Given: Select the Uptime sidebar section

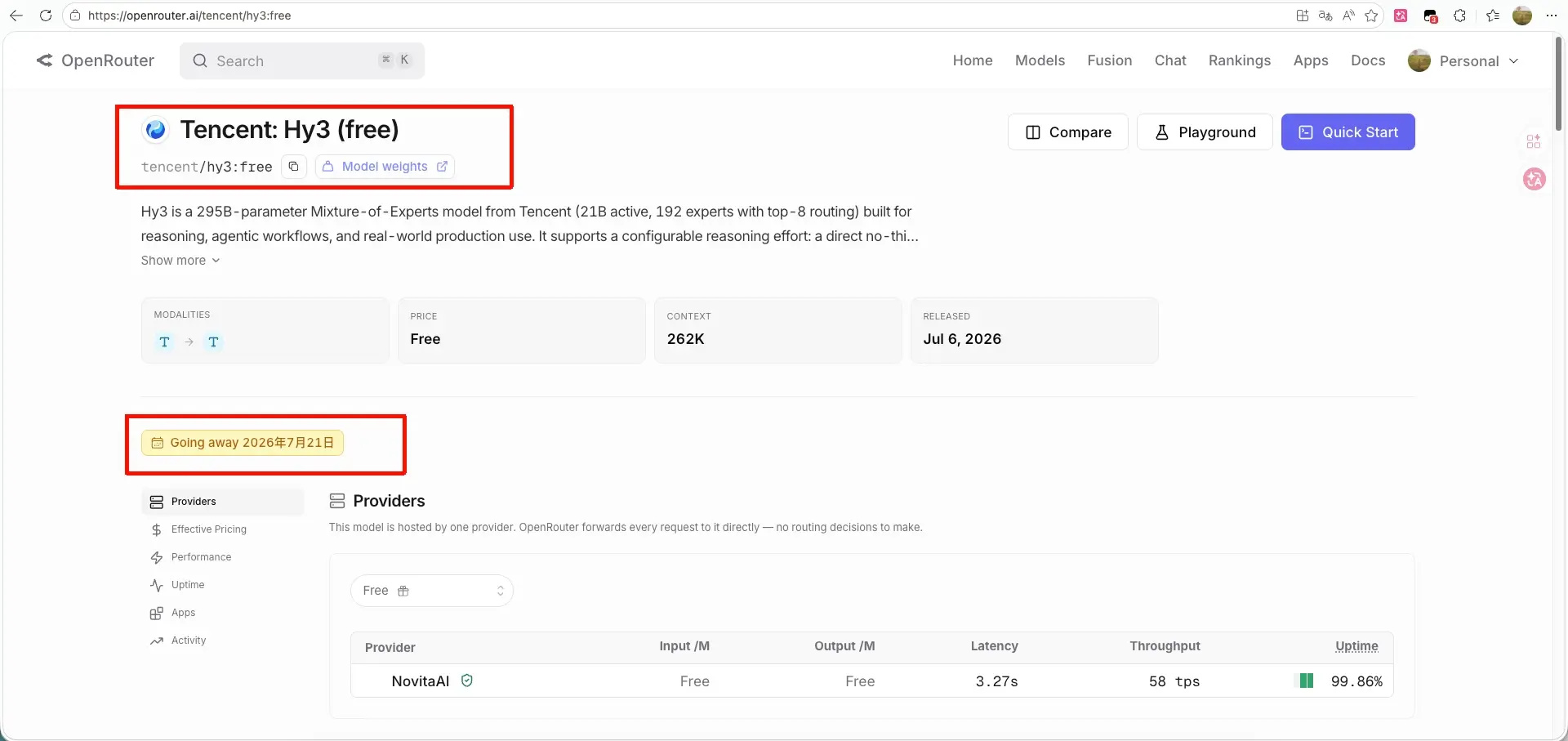Looking at the screenshot, I should pyautogui.click(x=223, y=585).
